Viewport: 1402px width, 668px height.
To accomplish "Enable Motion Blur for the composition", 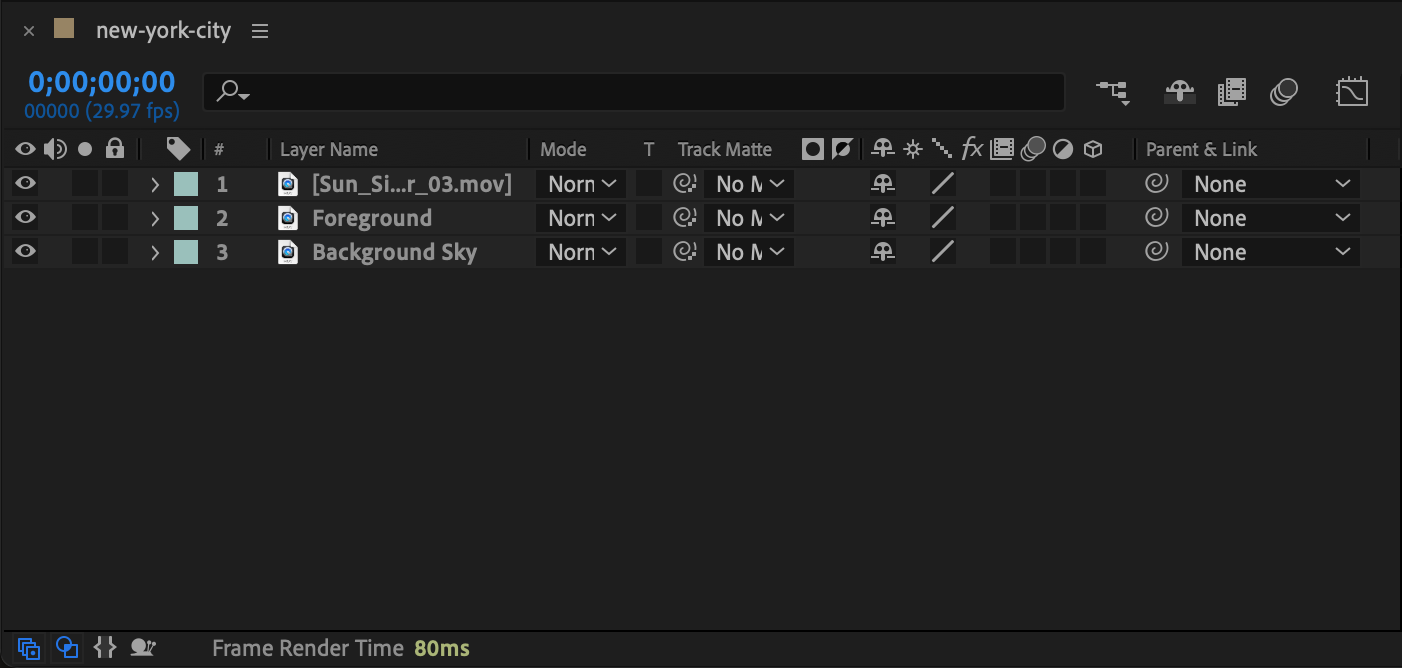I will pyautogui.click(x=1284, y=92).
